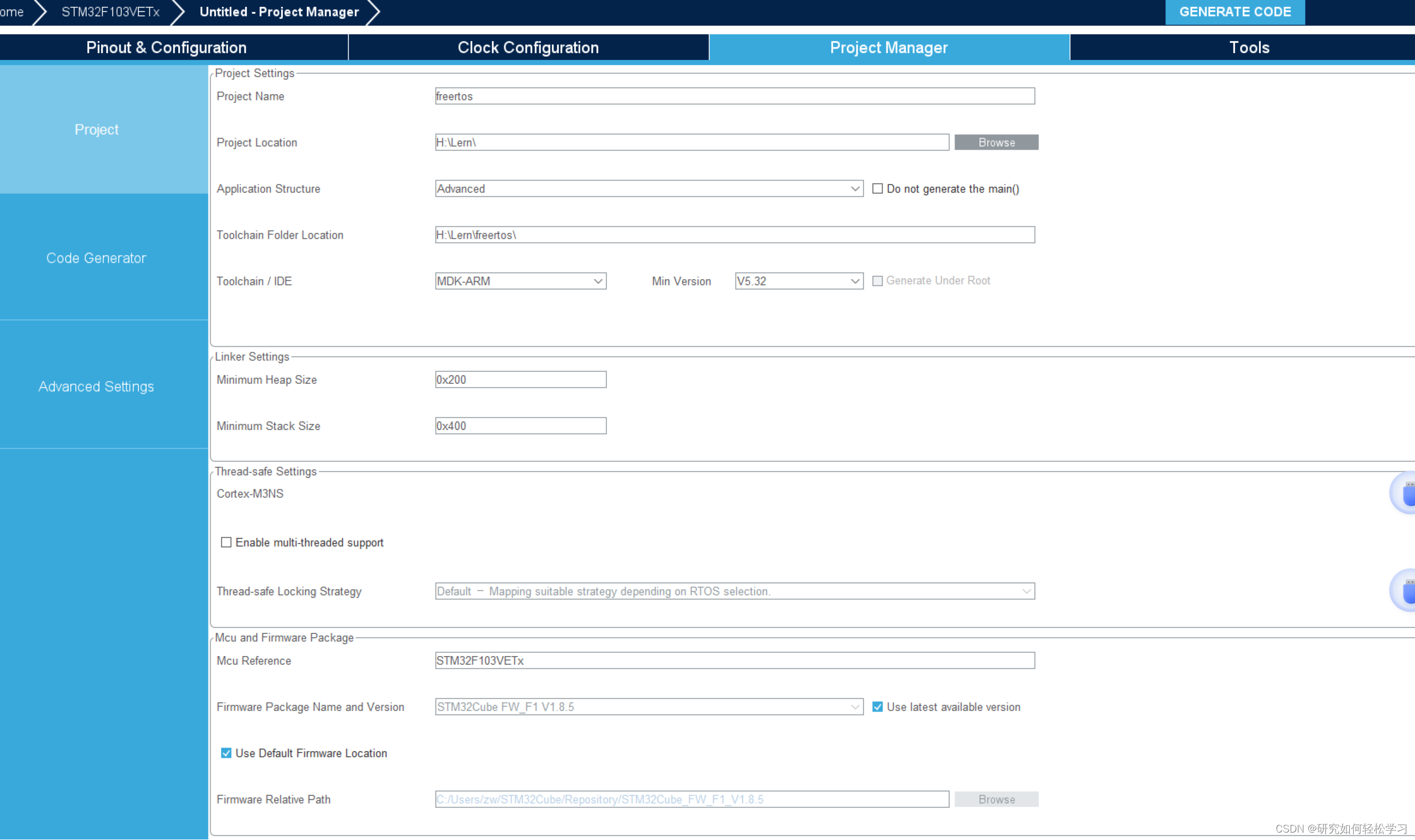Screen dimensions: 1415x840
Task: Enable multi-threaded support checkbox
Action: pyautogui.click(x=226, y=542)
